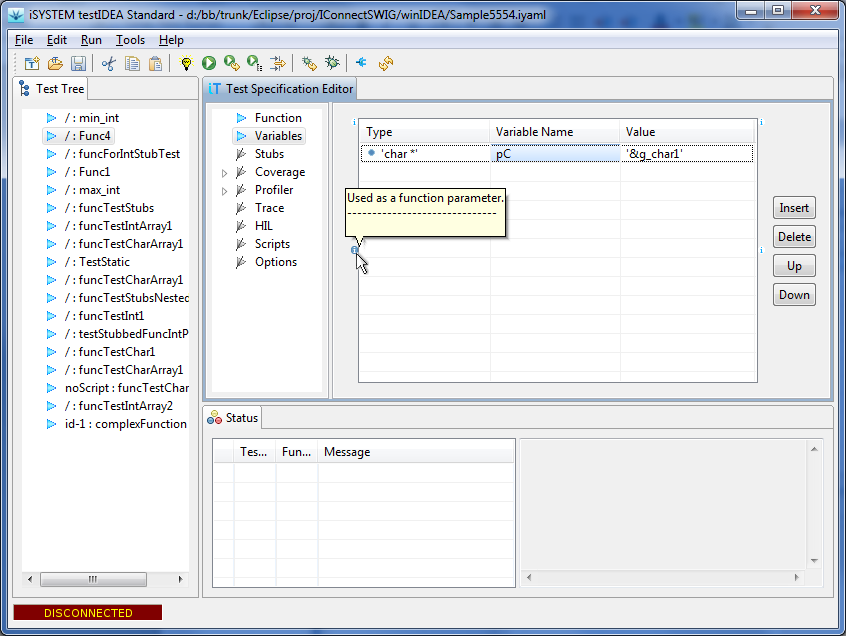
Task: Select test '/ : max_int'
Action: point(92,190)
